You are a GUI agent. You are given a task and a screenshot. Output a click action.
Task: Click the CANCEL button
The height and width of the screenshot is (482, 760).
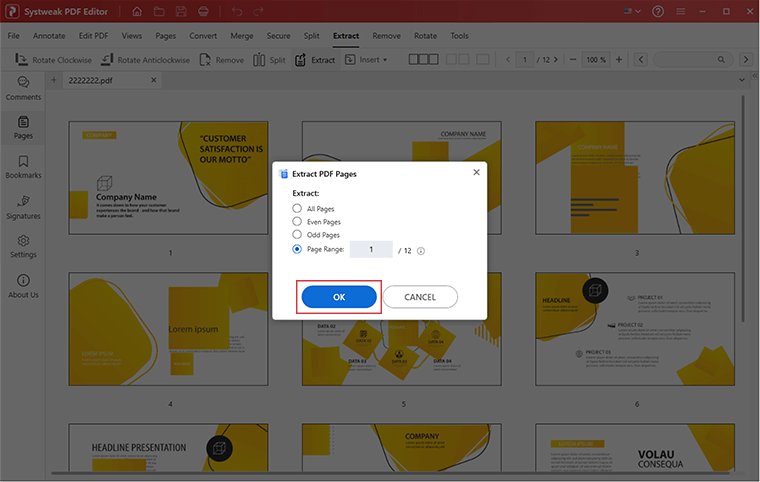click(x=420, y=297)
